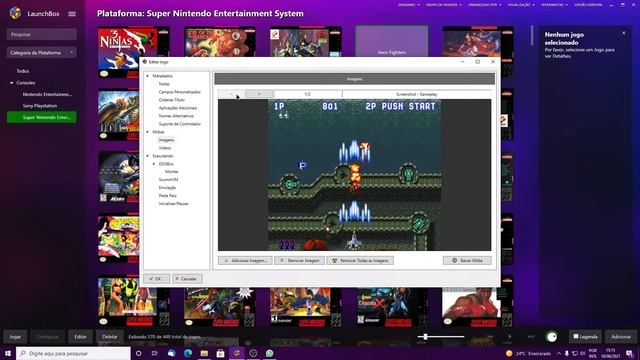The width and height of the screenshot is (640, 360).
Task: Open Microsoft Edge from the taskbar
Action: click(x=188, y=353)
